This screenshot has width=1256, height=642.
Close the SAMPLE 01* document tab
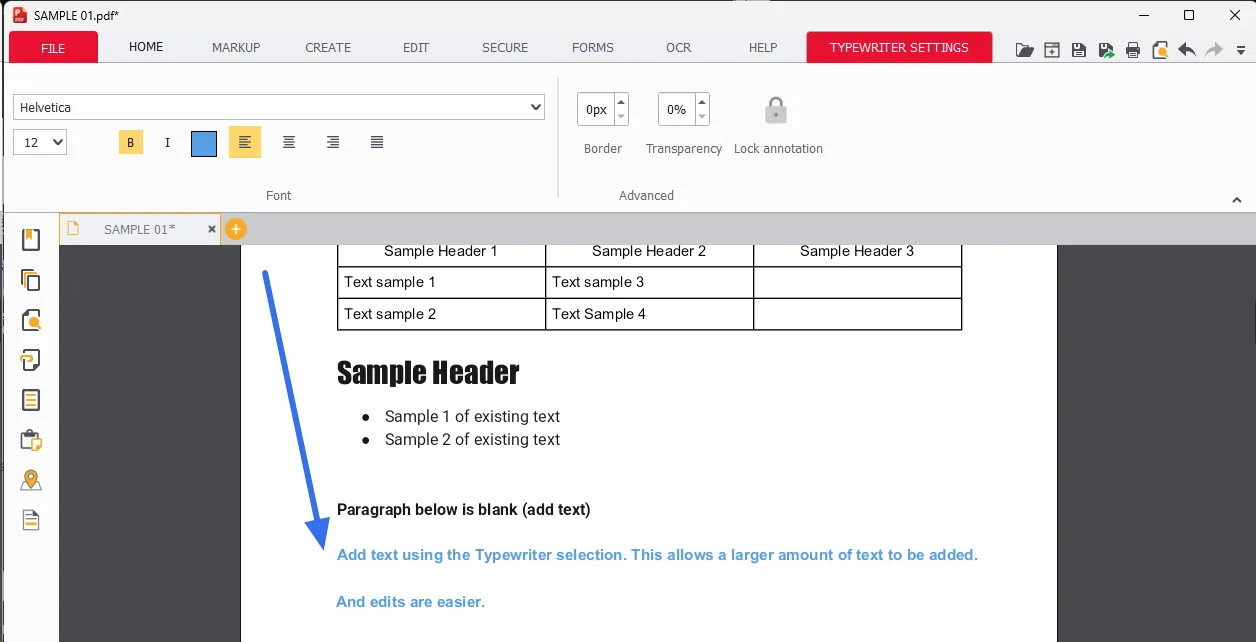(x=212, y=229)
